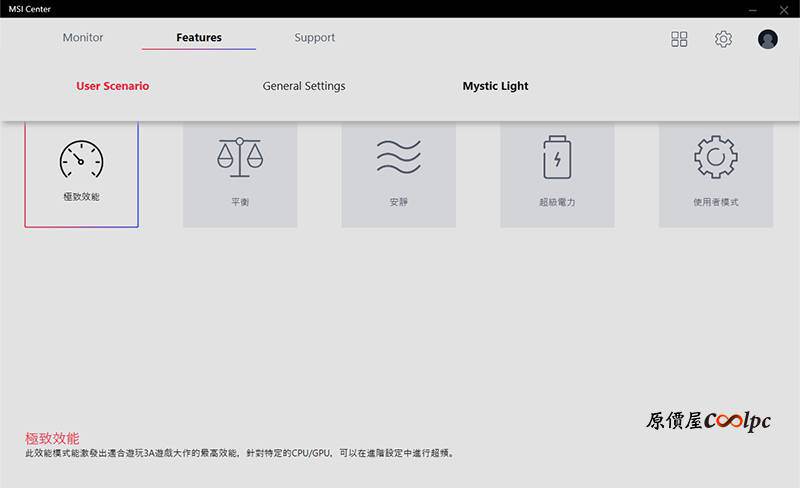The image size is (800, 488).
Task: Open the Mystic Light feature
Action: click(495, 86)
